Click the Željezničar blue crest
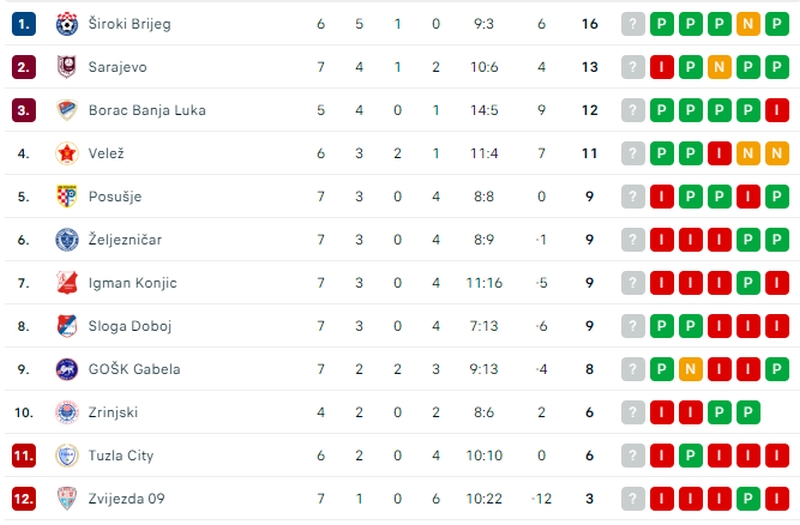Viewport: 800px width, 525px height. 67,240
